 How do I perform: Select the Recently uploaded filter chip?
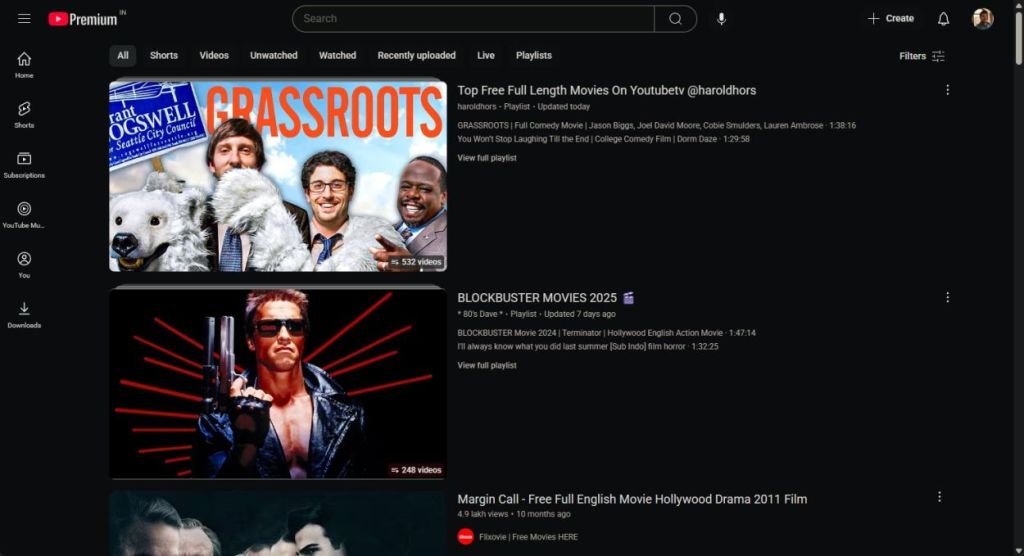417,56
